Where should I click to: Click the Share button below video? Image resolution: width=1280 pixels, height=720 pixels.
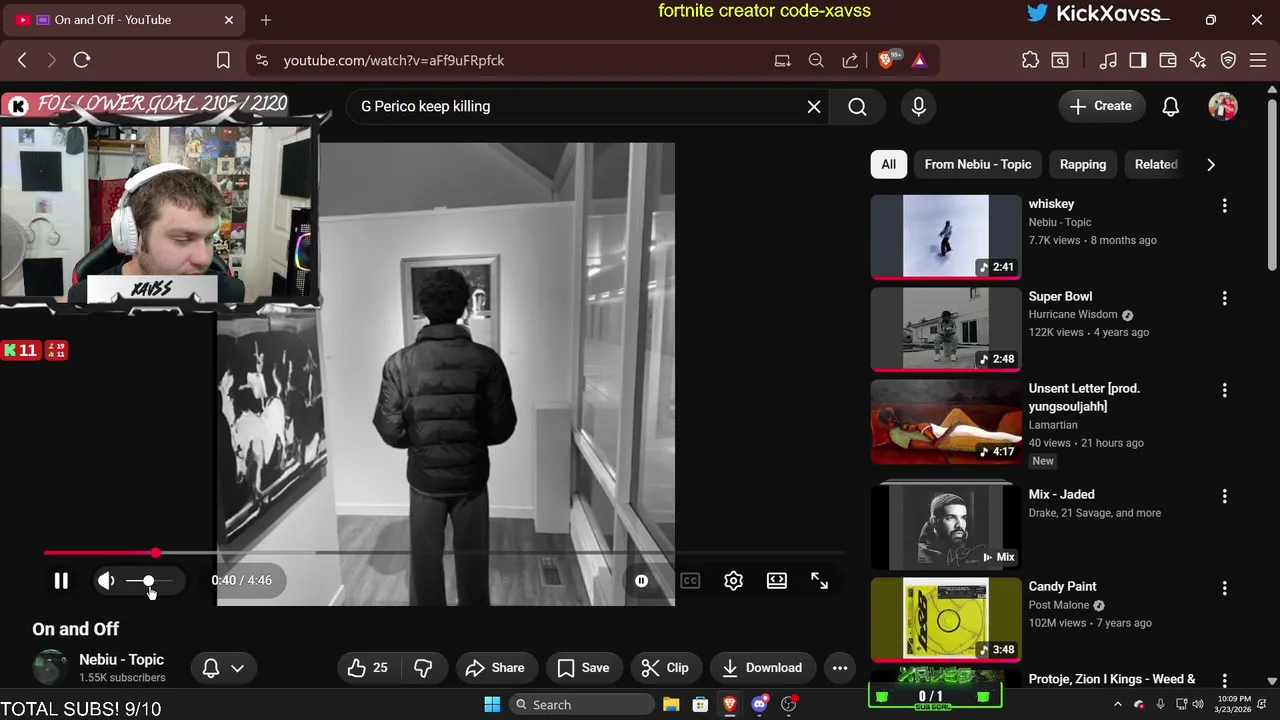pos(495,668)
